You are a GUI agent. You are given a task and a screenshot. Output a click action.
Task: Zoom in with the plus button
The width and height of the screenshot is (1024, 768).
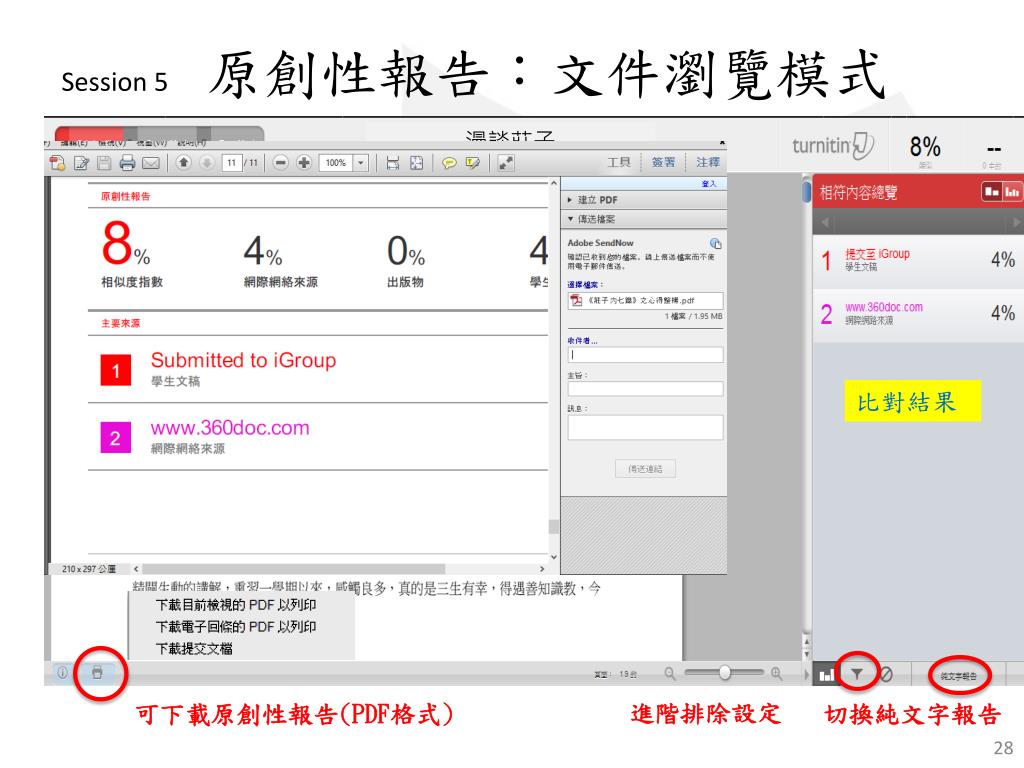[304, 162]
